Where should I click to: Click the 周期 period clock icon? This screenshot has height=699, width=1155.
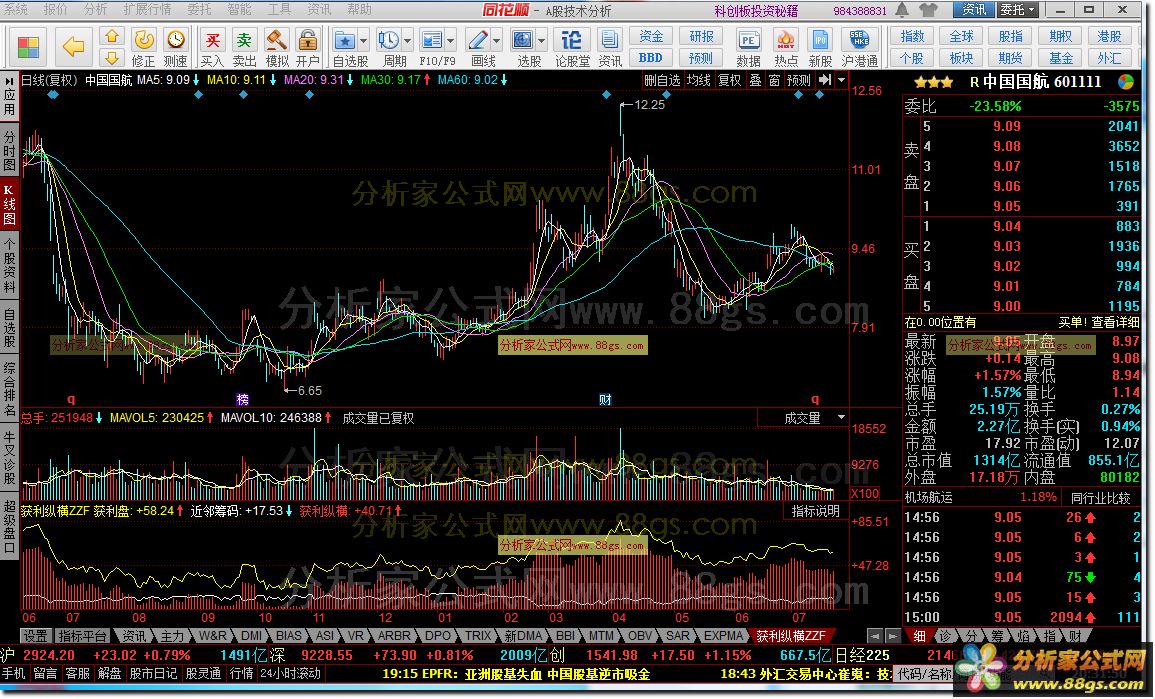[388, 41]
